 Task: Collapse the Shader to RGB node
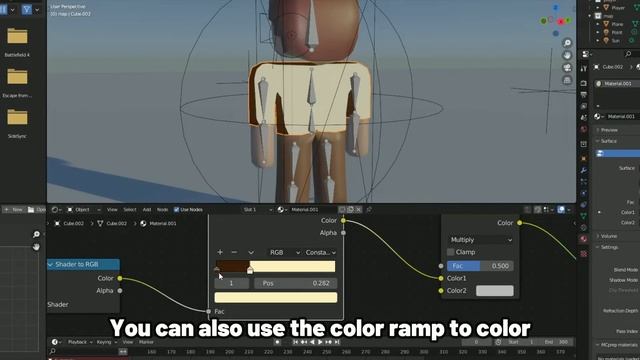click(x=51, y=264)
